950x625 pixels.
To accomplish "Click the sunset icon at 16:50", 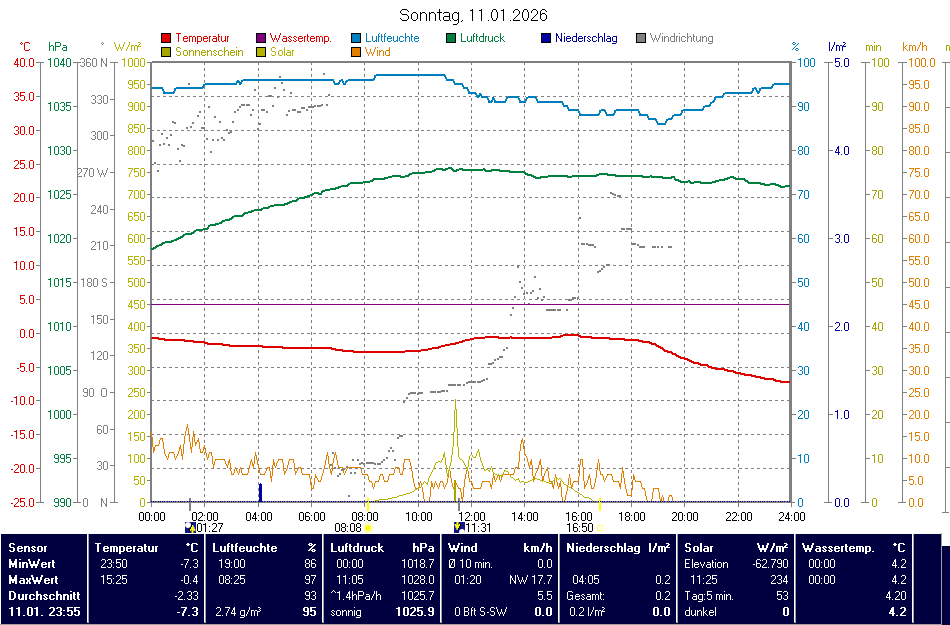I will coord(600,527).
